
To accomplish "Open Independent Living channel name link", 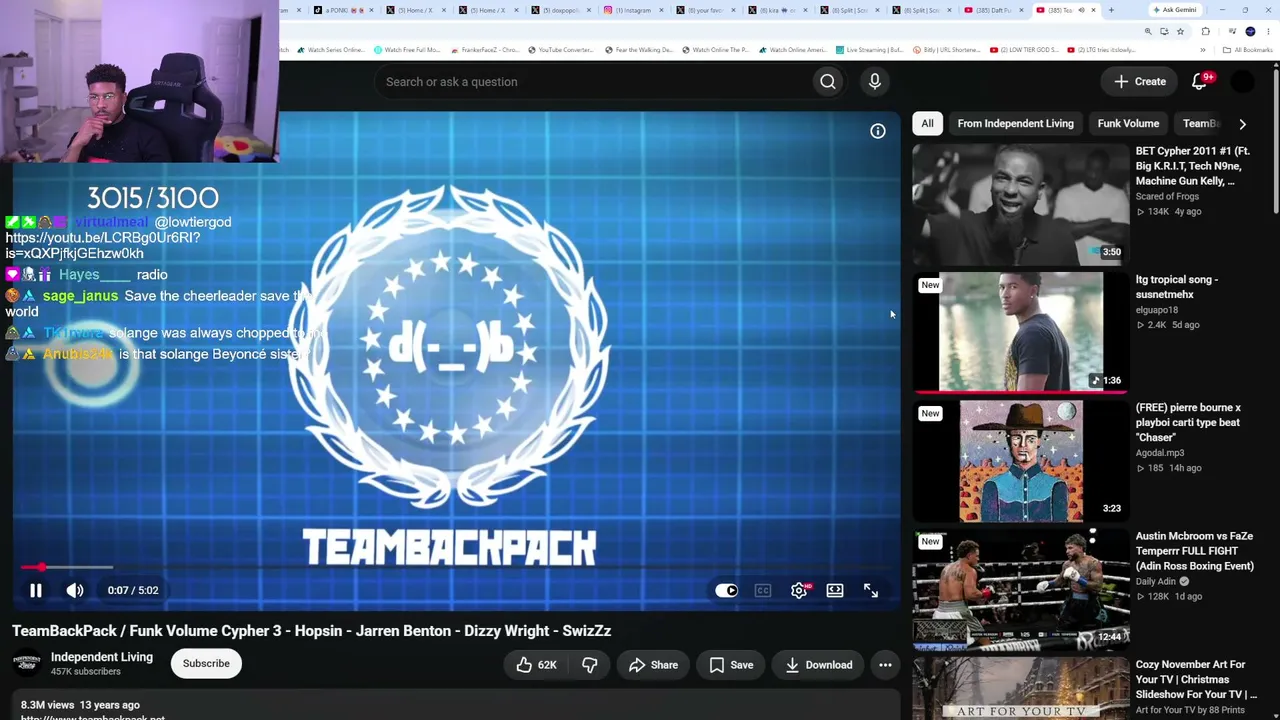I will click(102, 657).
